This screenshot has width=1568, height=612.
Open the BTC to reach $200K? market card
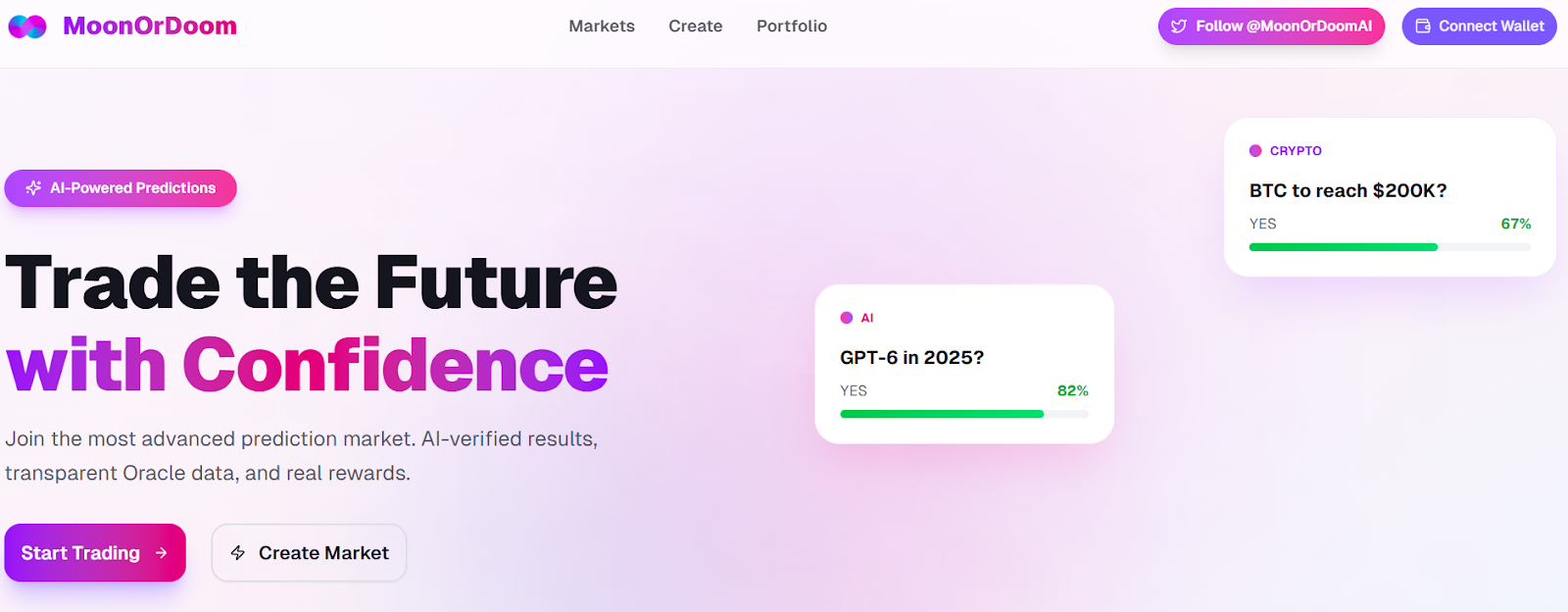[1390, 191]
